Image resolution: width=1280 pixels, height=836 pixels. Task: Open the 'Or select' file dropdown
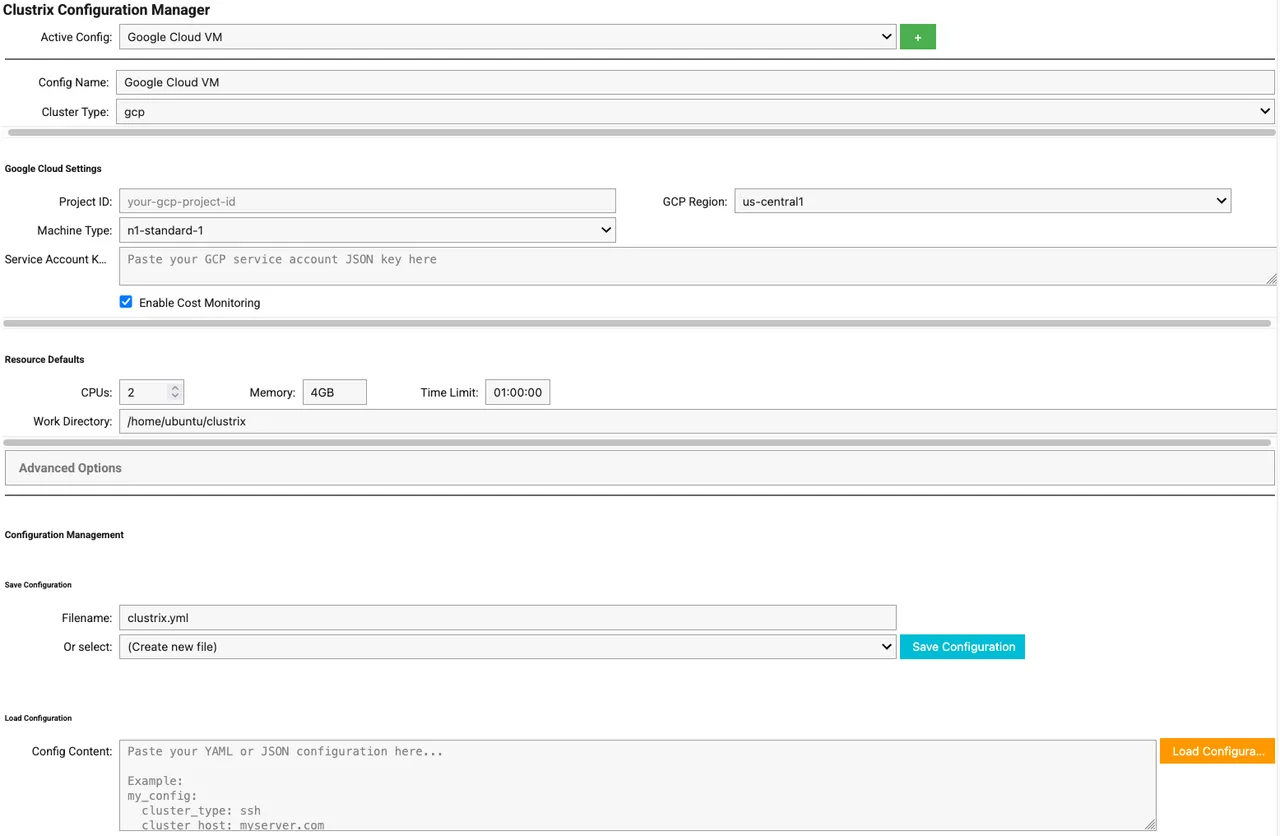pyautogui.click(x=507, y=646)
